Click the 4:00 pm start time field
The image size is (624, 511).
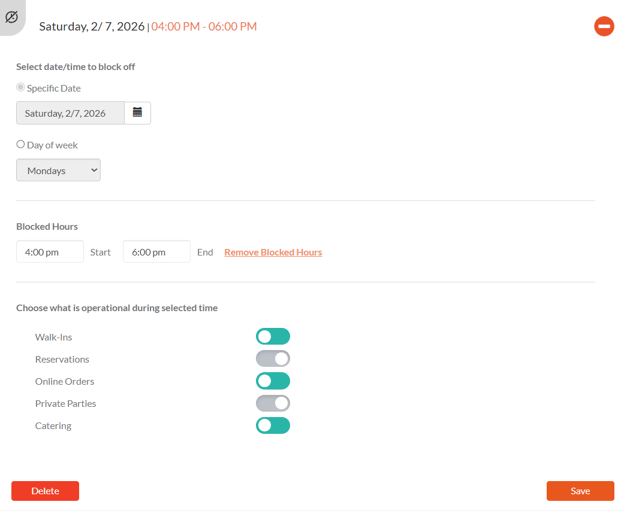[50, 252]
